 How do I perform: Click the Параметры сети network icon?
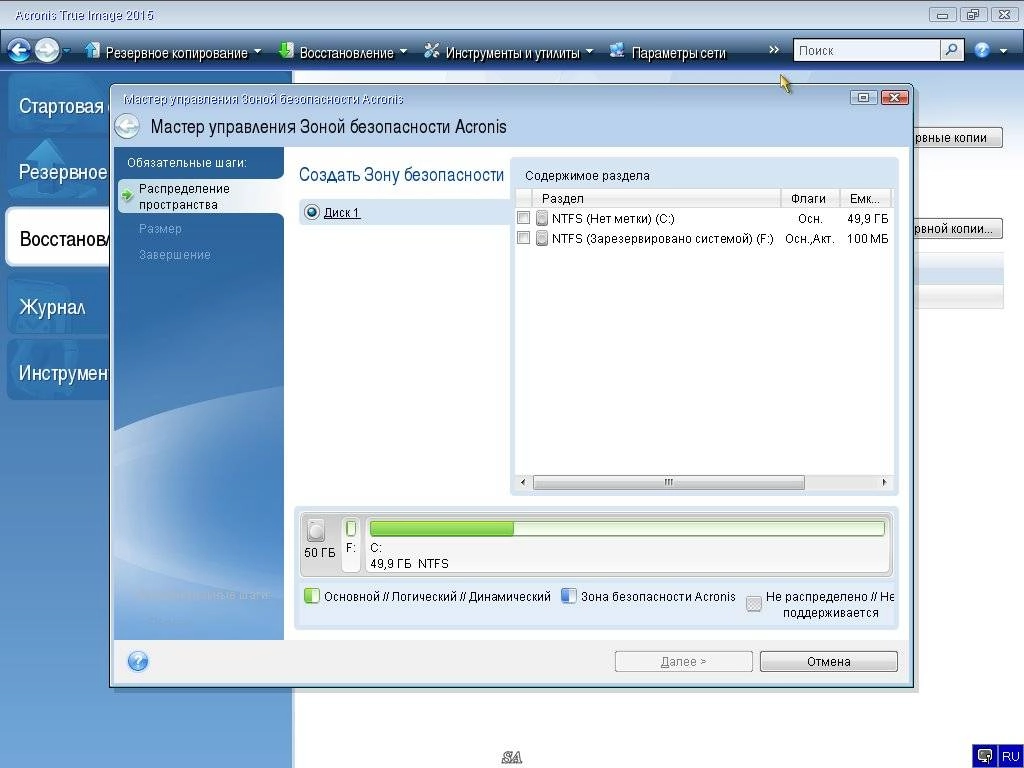617,50
